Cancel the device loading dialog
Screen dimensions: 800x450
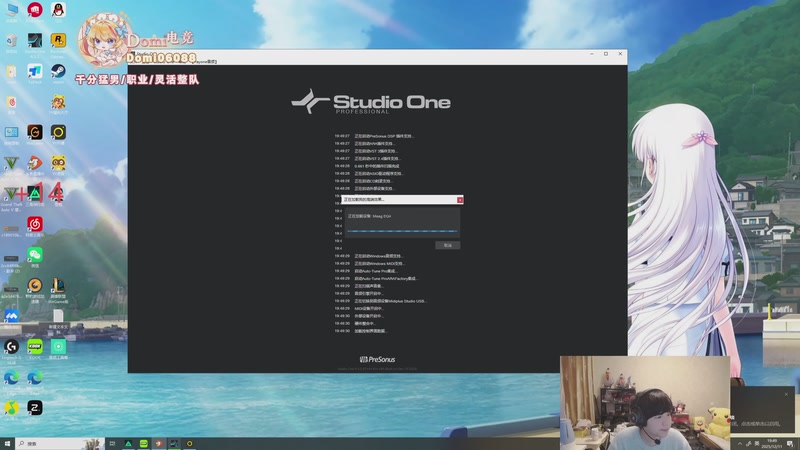point(447,245)
